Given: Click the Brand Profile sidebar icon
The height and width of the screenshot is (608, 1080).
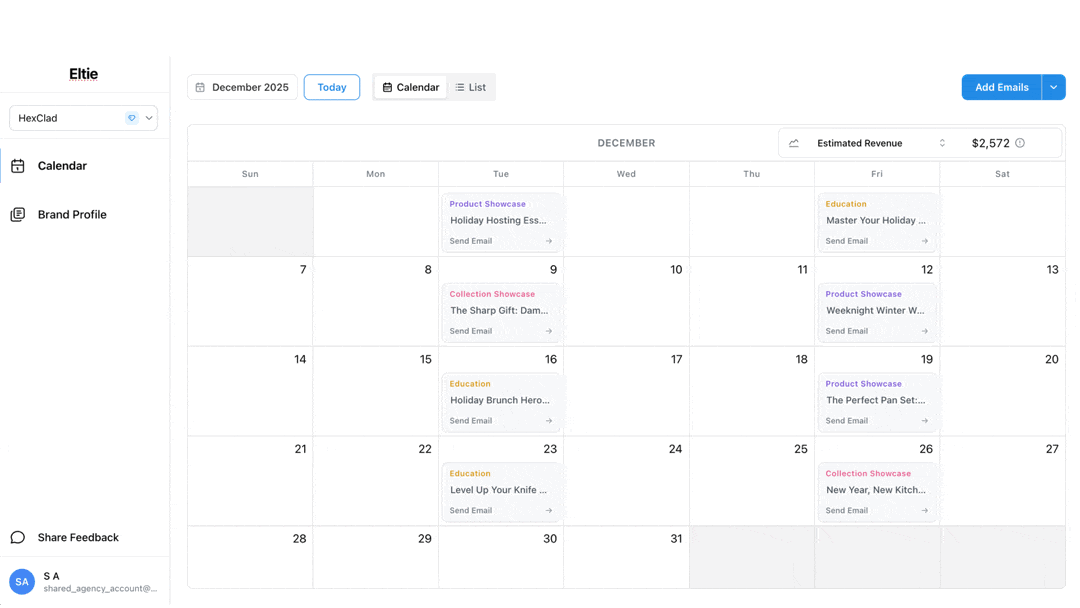Looking at the screenshot, I should 18,215.
